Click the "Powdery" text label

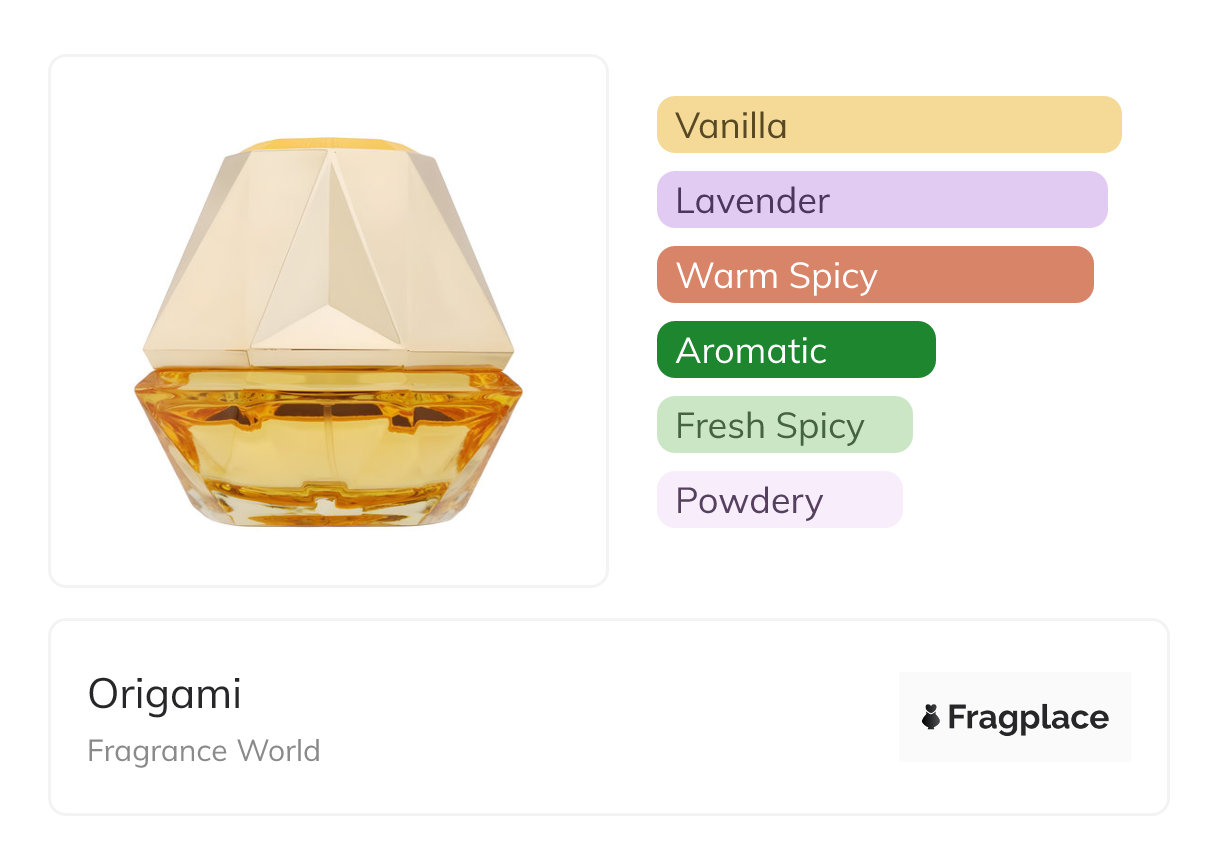click(x=749, y=501)
